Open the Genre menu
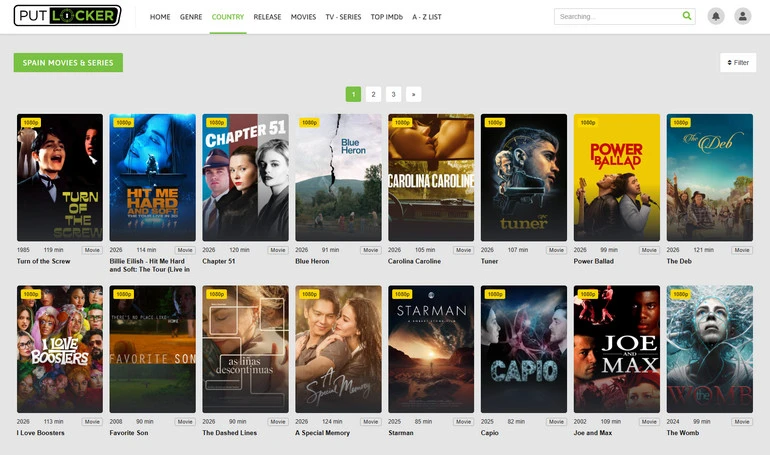This screenshot has height=455, width=770. 191,17
